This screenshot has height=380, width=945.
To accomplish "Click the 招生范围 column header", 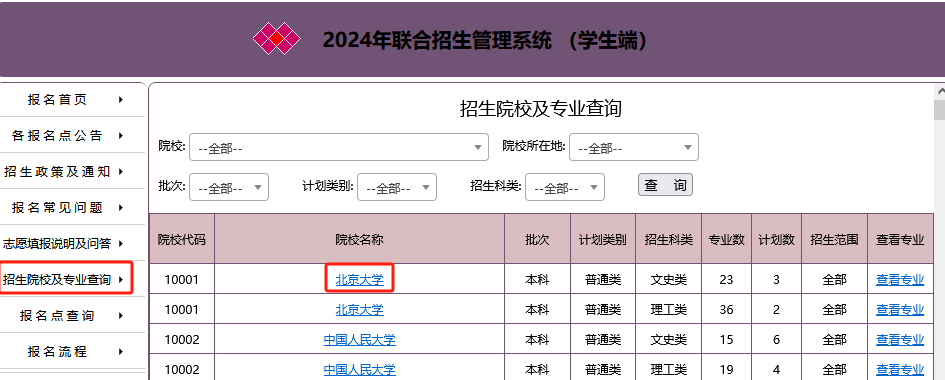I will pyautogui.click(x=834, y=239).
